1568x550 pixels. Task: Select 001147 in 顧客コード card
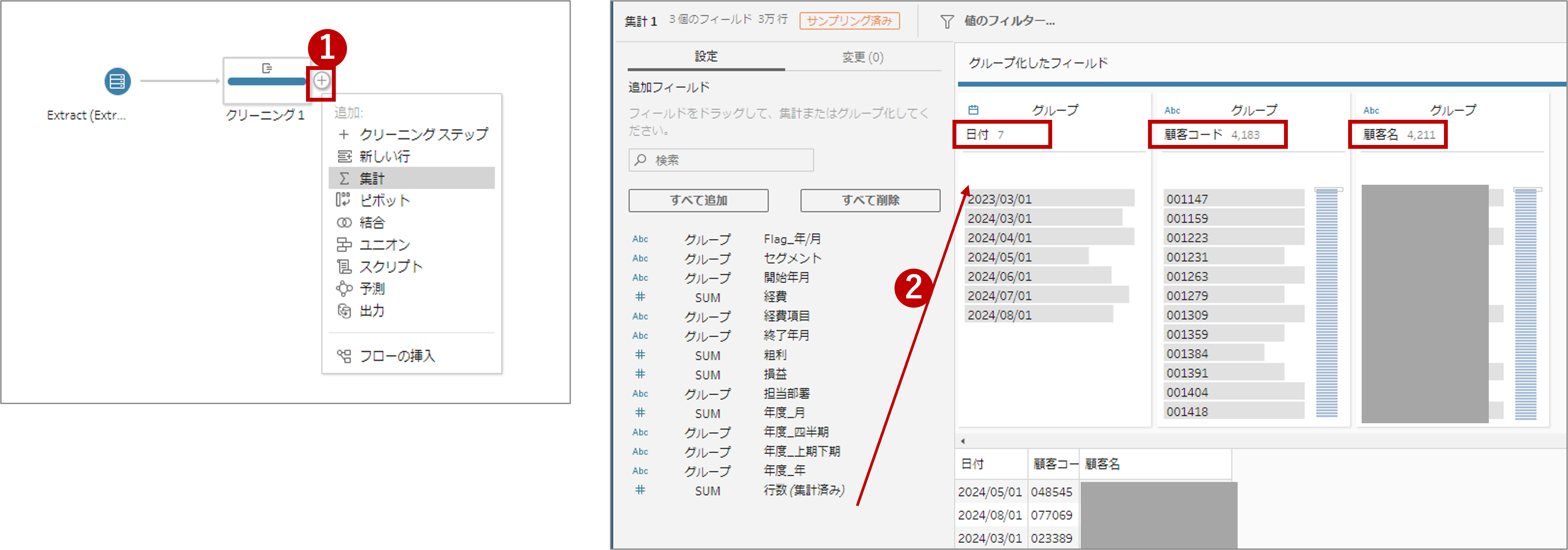(x=1234, y=199)
